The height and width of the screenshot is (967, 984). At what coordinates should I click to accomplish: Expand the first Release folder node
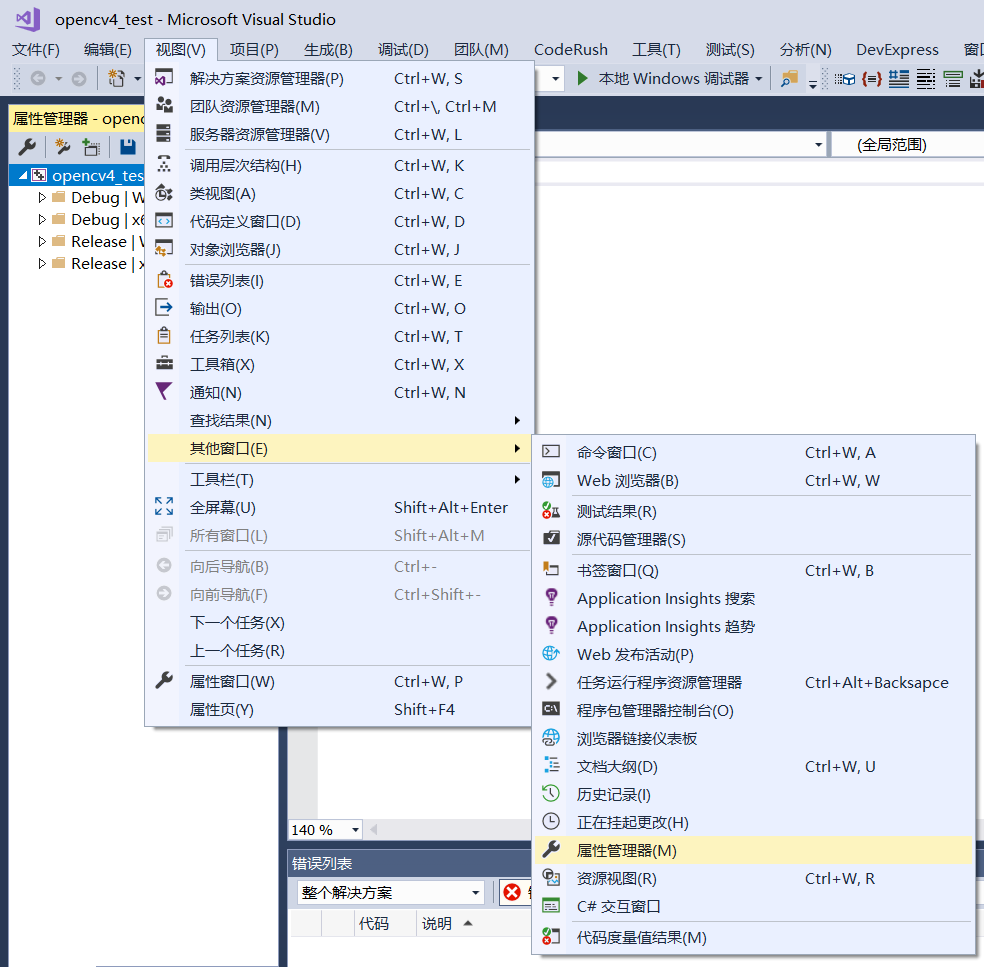[x=42, y=242]
